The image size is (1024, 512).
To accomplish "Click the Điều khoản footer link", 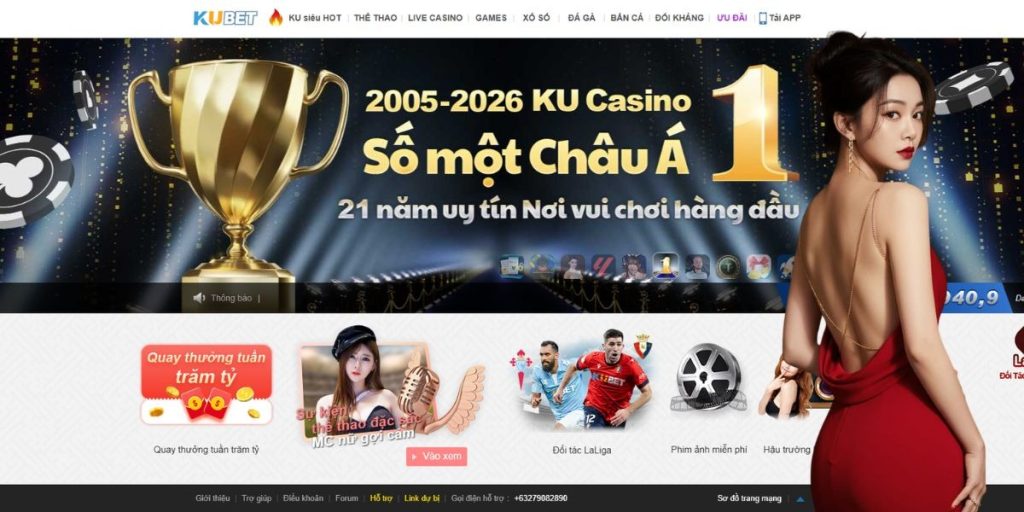I will click(x=303, y=498).
